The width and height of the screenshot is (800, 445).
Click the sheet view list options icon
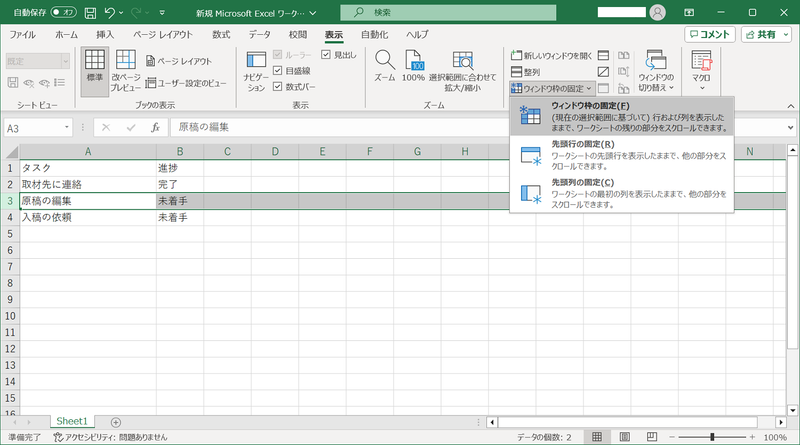pos(60,83)
